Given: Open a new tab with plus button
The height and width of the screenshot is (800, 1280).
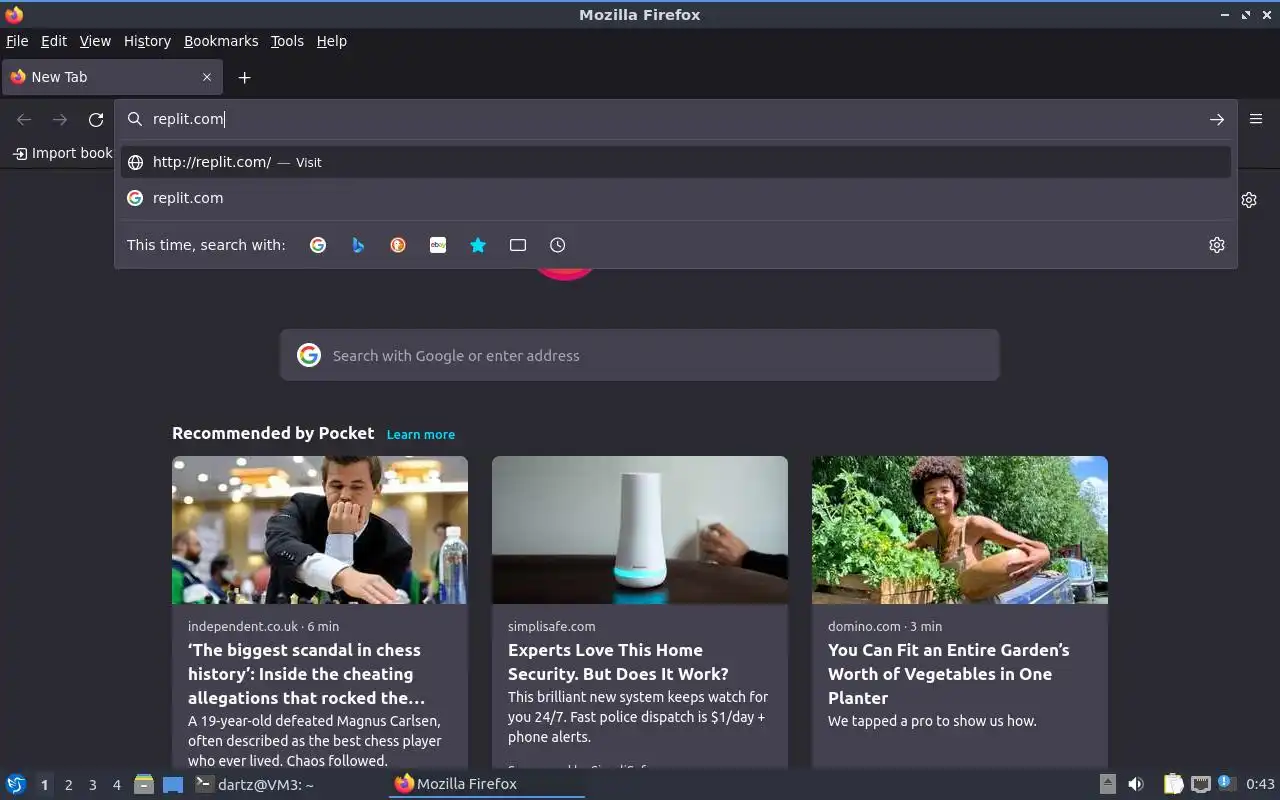Looking at the screenshot, I should pos(244,77).
